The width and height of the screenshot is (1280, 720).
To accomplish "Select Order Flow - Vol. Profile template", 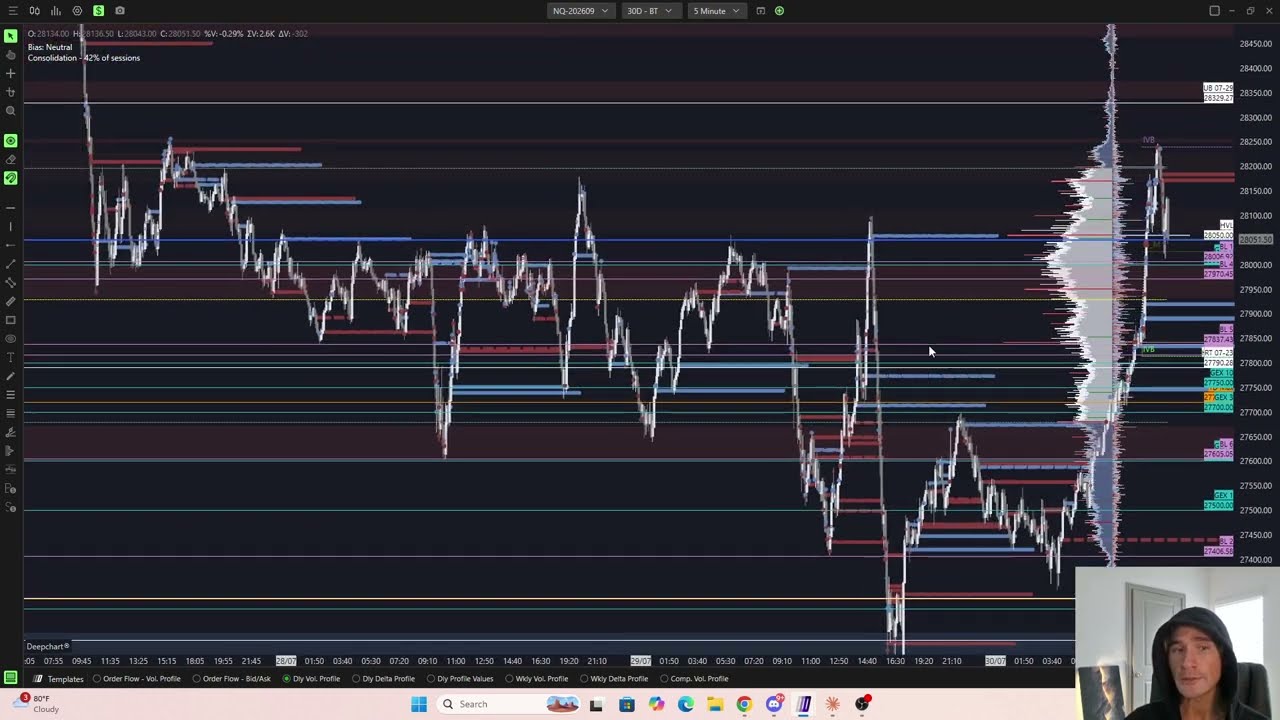I will pyautogui.click(x=136, y=679).
